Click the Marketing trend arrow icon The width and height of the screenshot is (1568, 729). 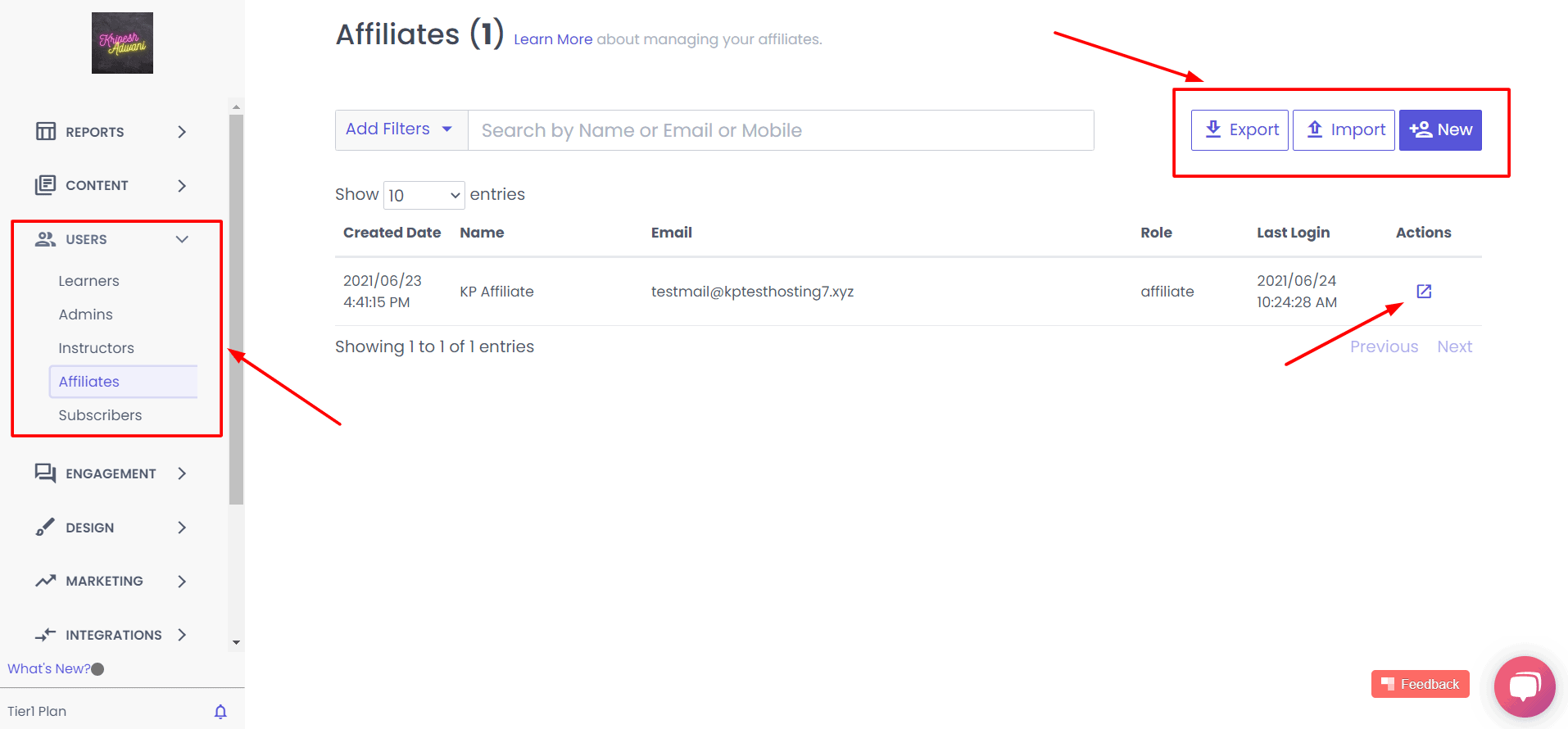[x=46, y=581]
